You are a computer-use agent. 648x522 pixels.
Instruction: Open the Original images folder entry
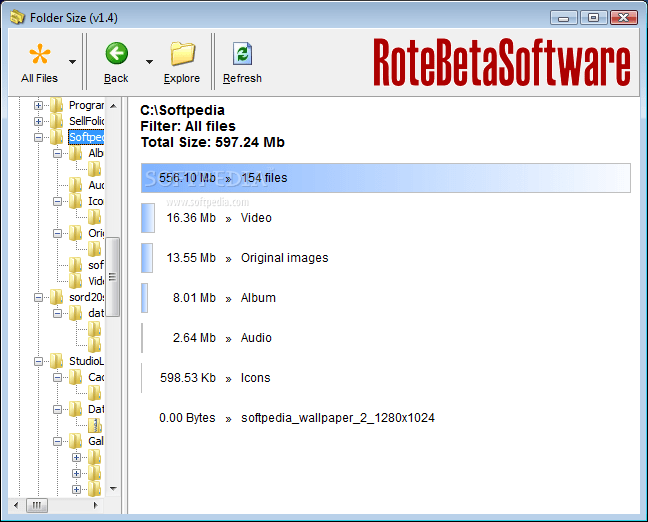point(285,258)
